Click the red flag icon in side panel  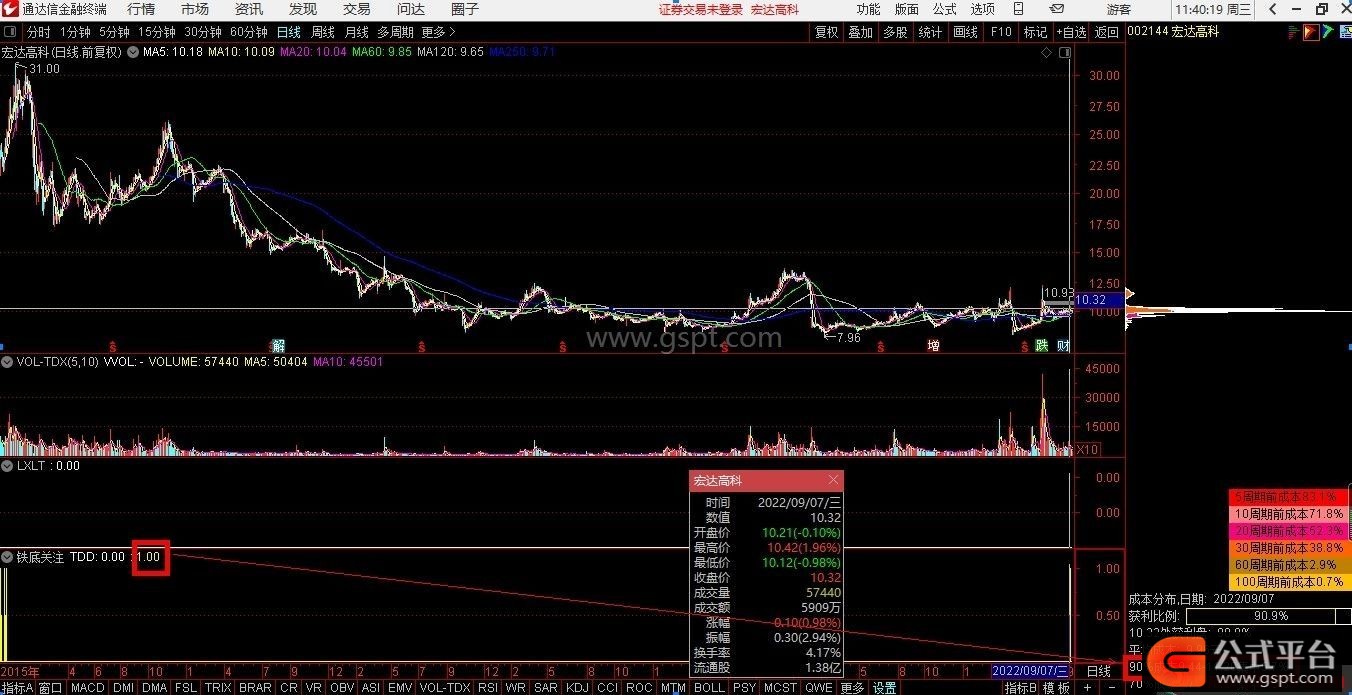1309,32
